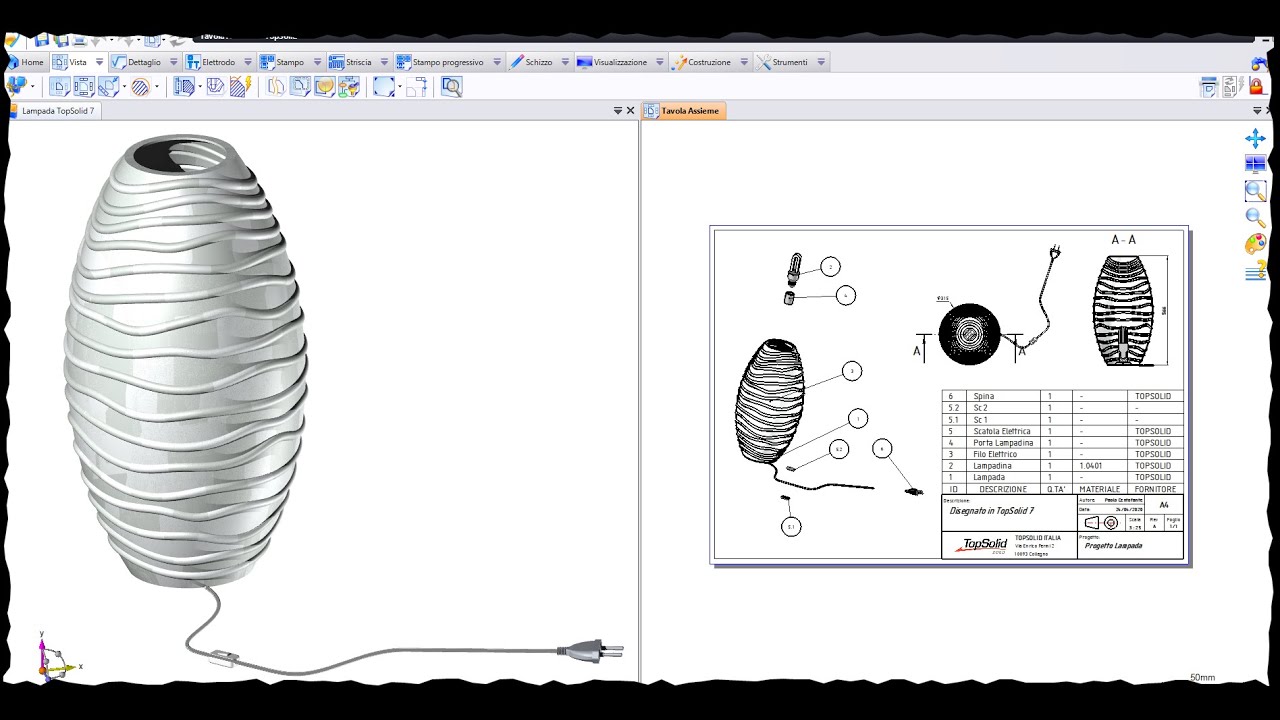Click the zoom magnifier icon
Viewport: 1280px width, 720px height.
(1255, 217)
